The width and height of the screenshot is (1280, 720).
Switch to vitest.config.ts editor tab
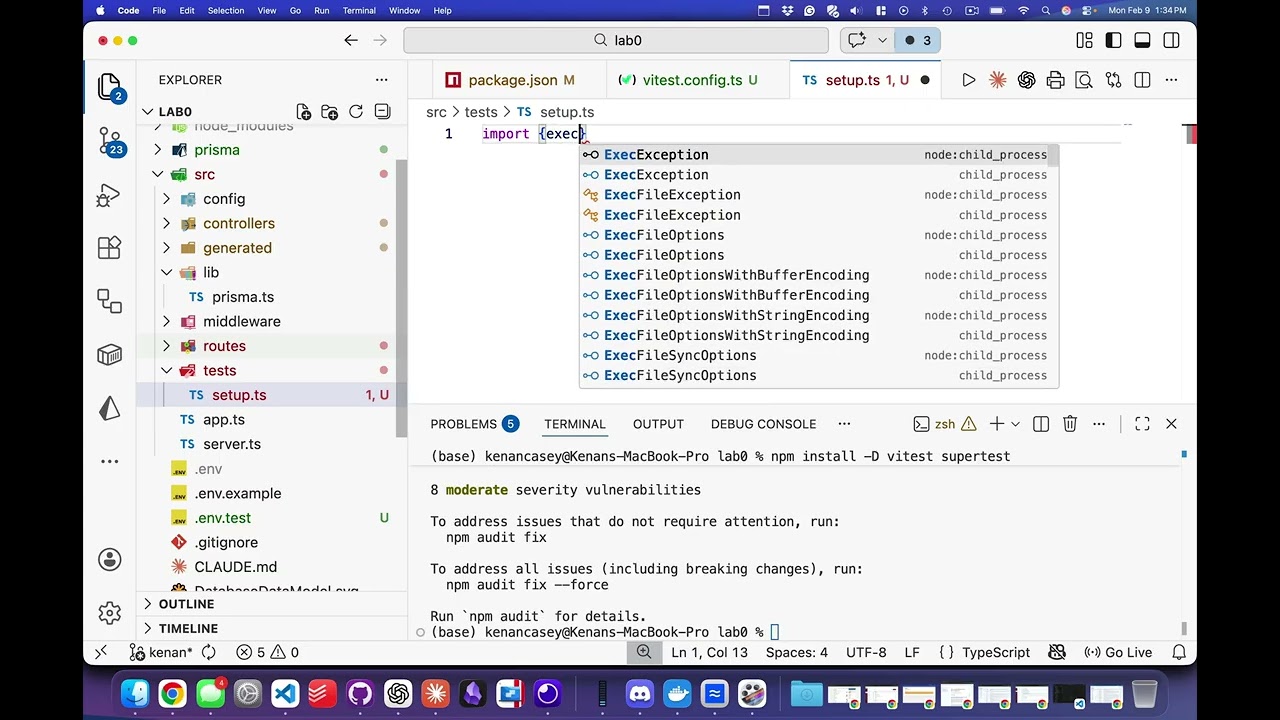point(692,80)
